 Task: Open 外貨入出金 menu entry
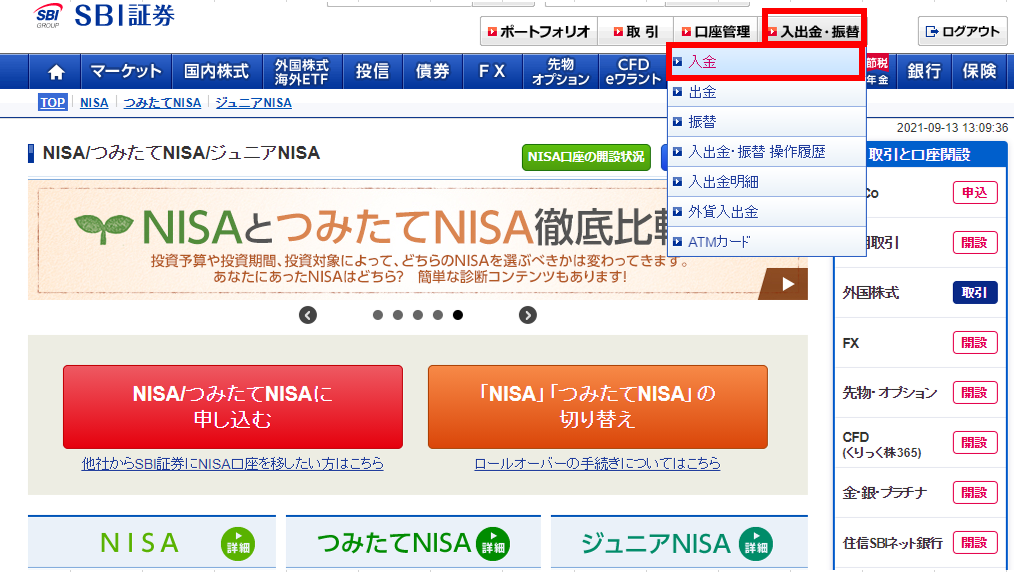pos(767,212)
